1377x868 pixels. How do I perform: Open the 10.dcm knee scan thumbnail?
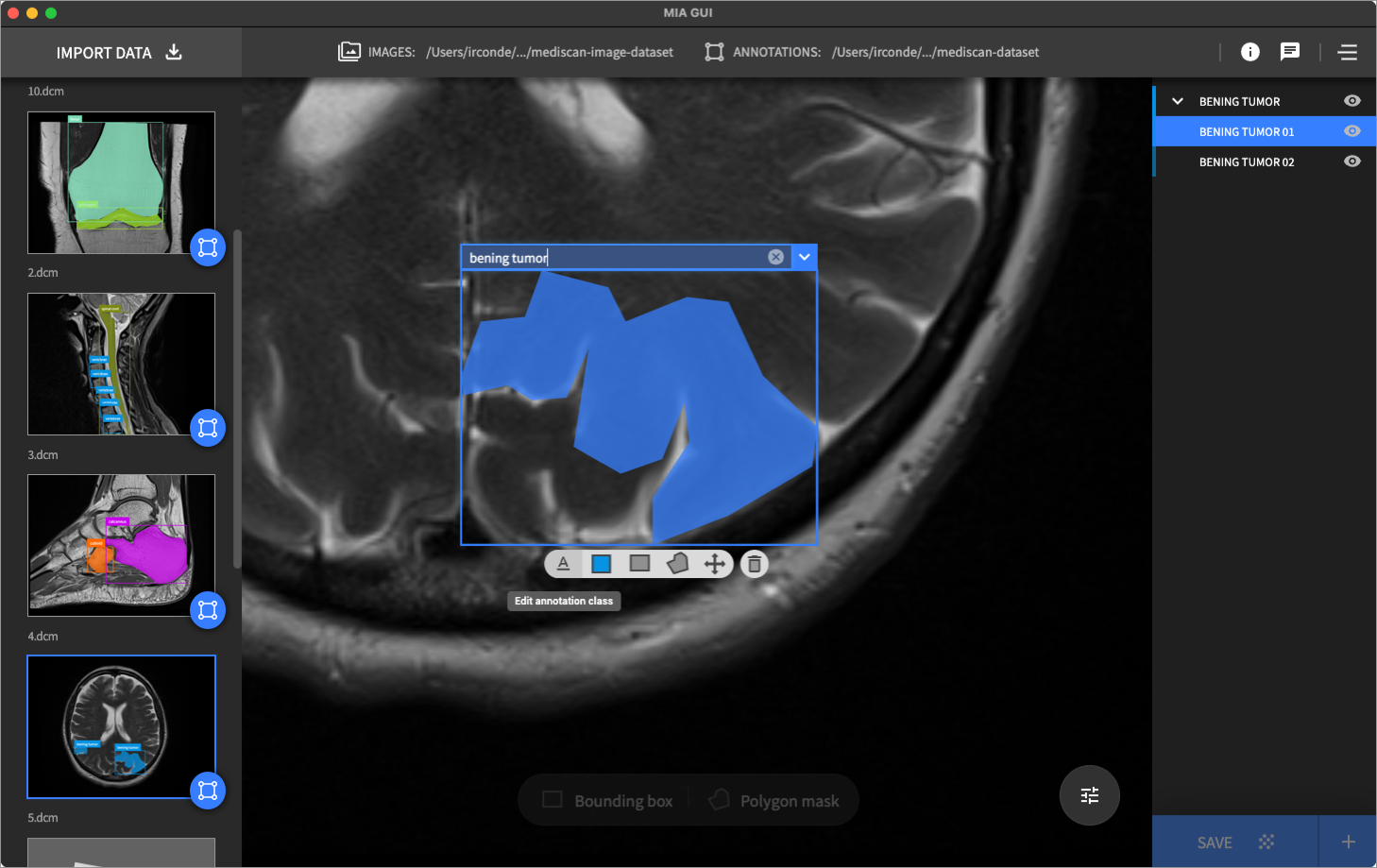tap(121, 182)
